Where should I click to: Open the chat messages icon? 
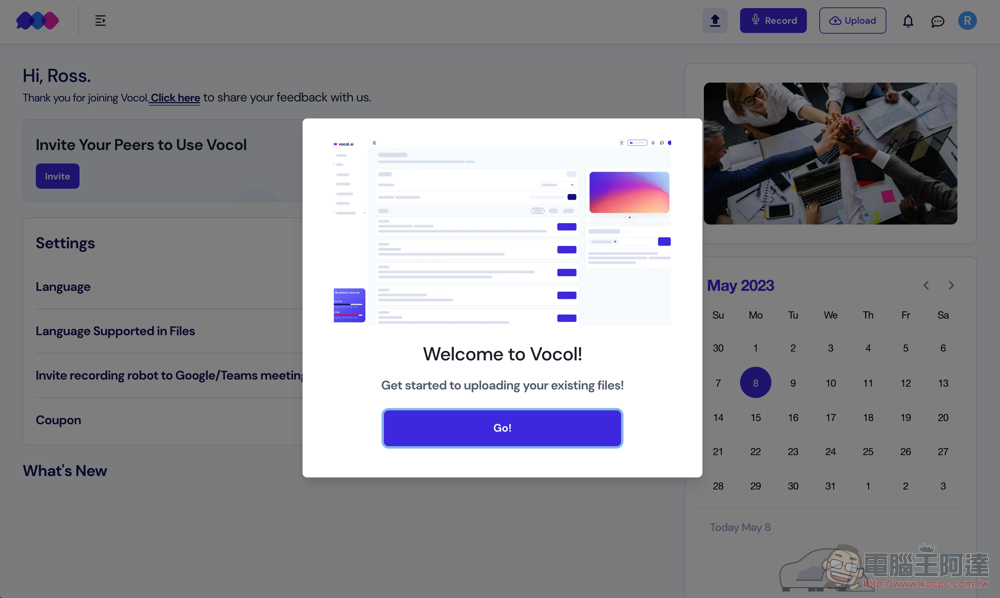937,22
